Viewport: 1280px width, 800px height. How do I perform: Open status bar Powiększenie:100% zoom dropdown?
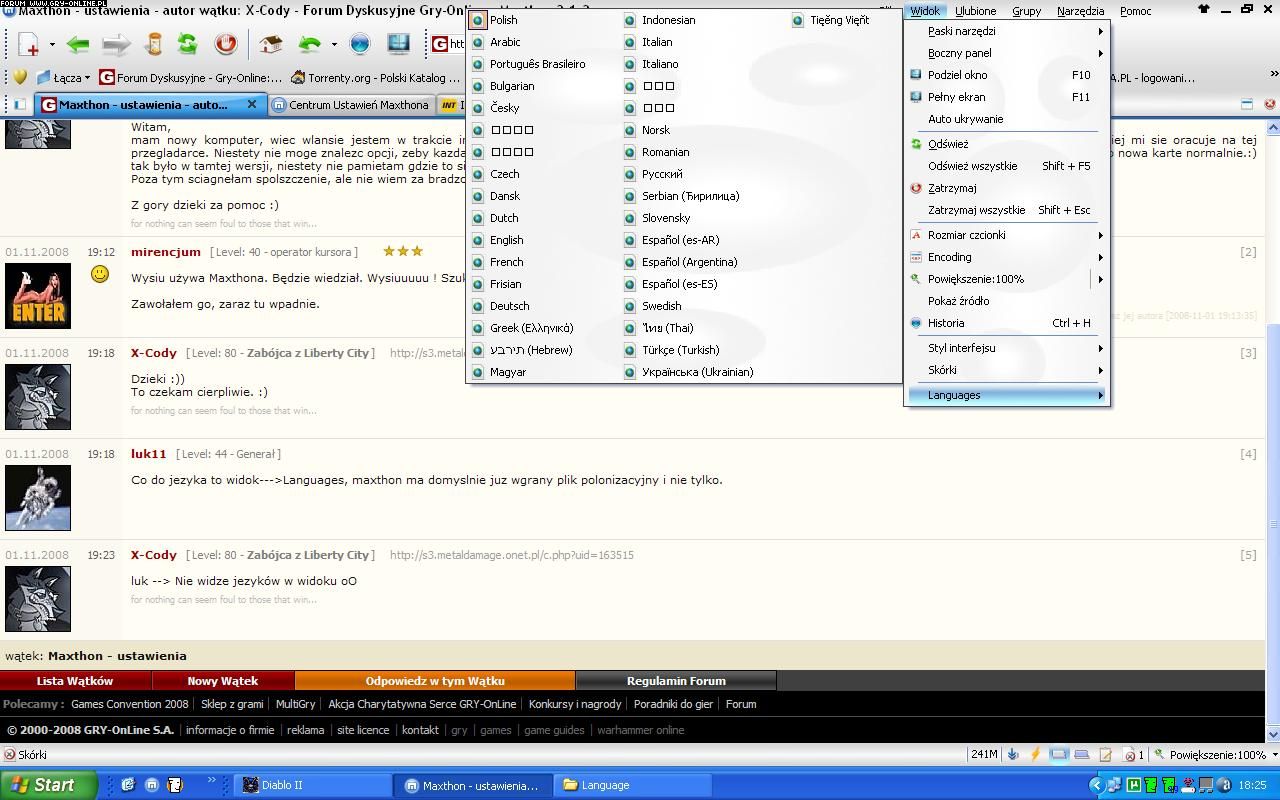(1274, 755)
